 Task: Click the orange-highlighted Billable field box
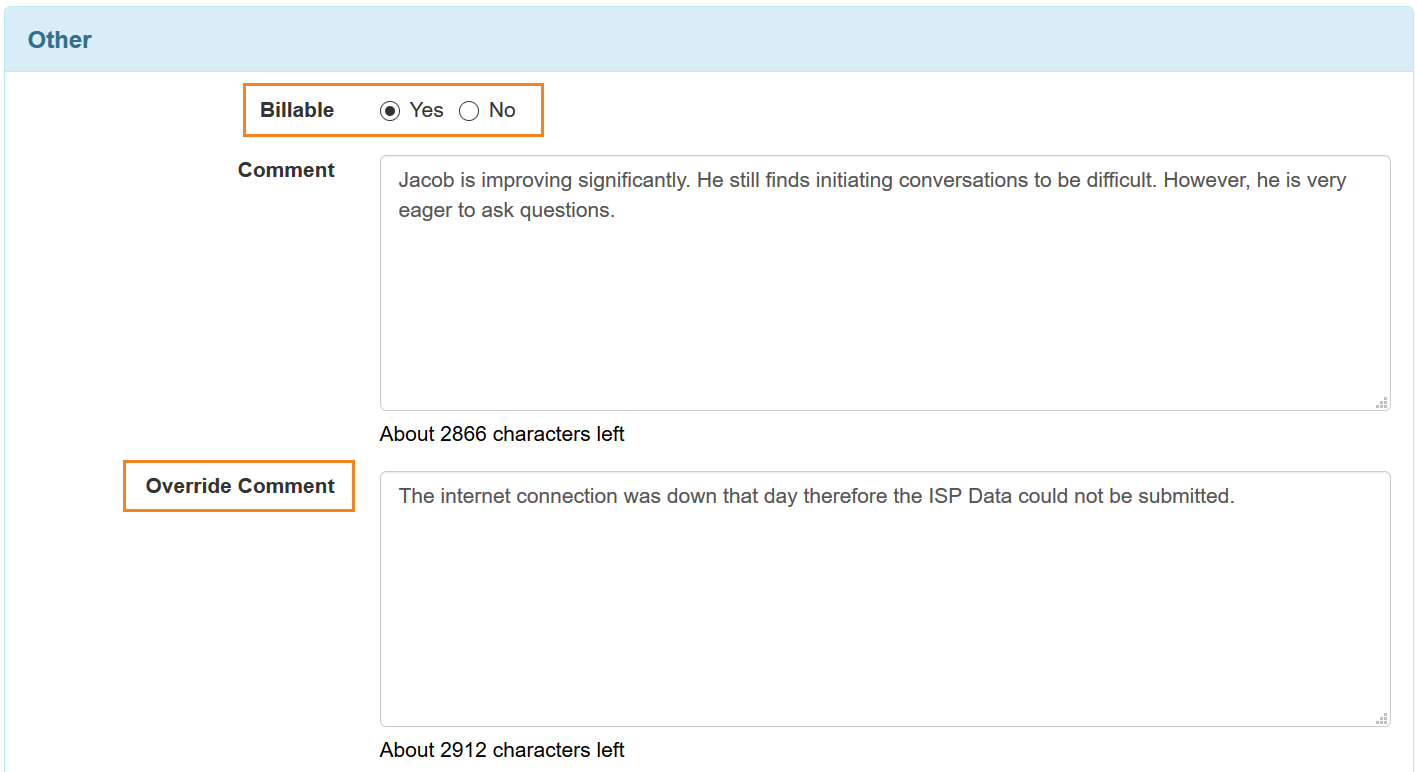tap(394, 110)
